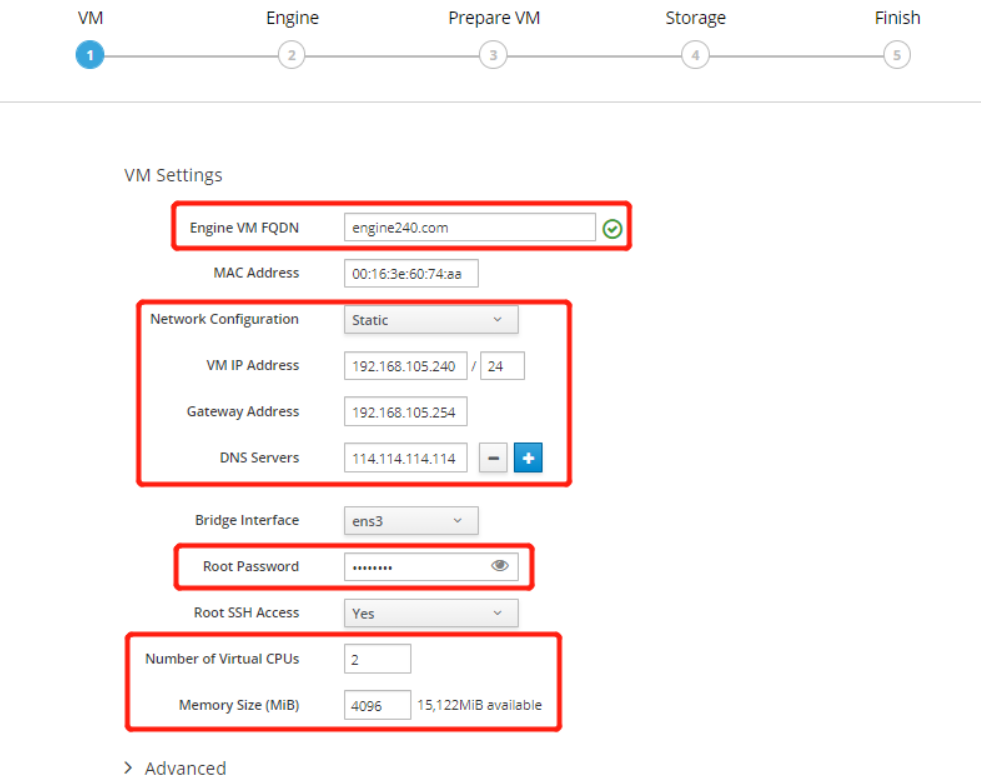Image resolution: width=981 pixels, height=778 pixels.
Task: Click the step 3 Prepare VM circle
Action: point(492,55)
